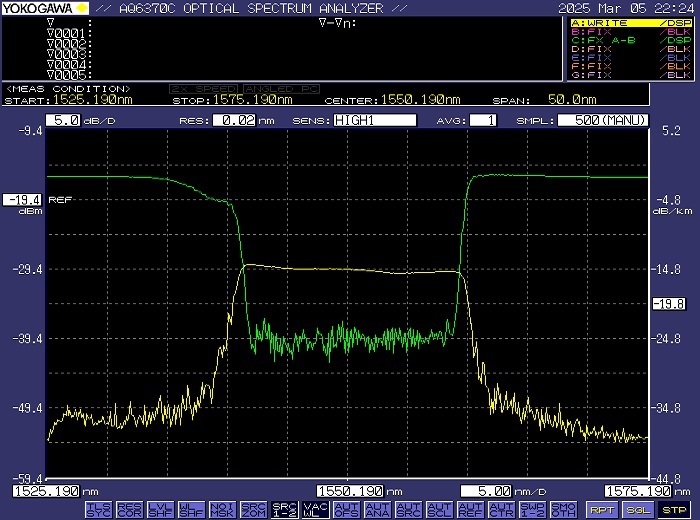Screen dimensions: 700x520
Task: Stop the sweep with STP
Action: 673,509
